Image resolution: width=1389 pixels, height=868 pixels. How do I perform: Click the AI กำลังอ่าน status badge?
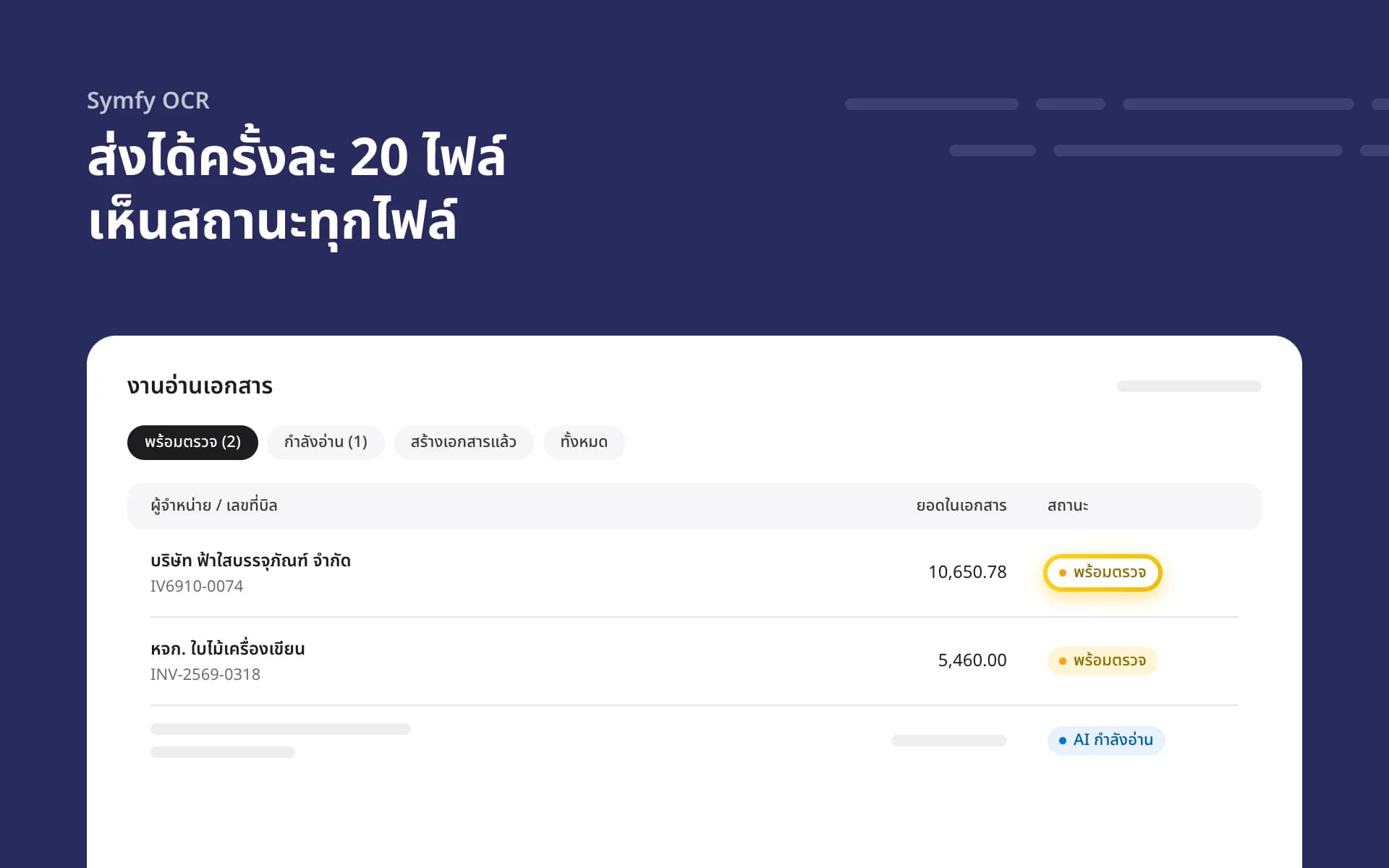click(1106, 741)
